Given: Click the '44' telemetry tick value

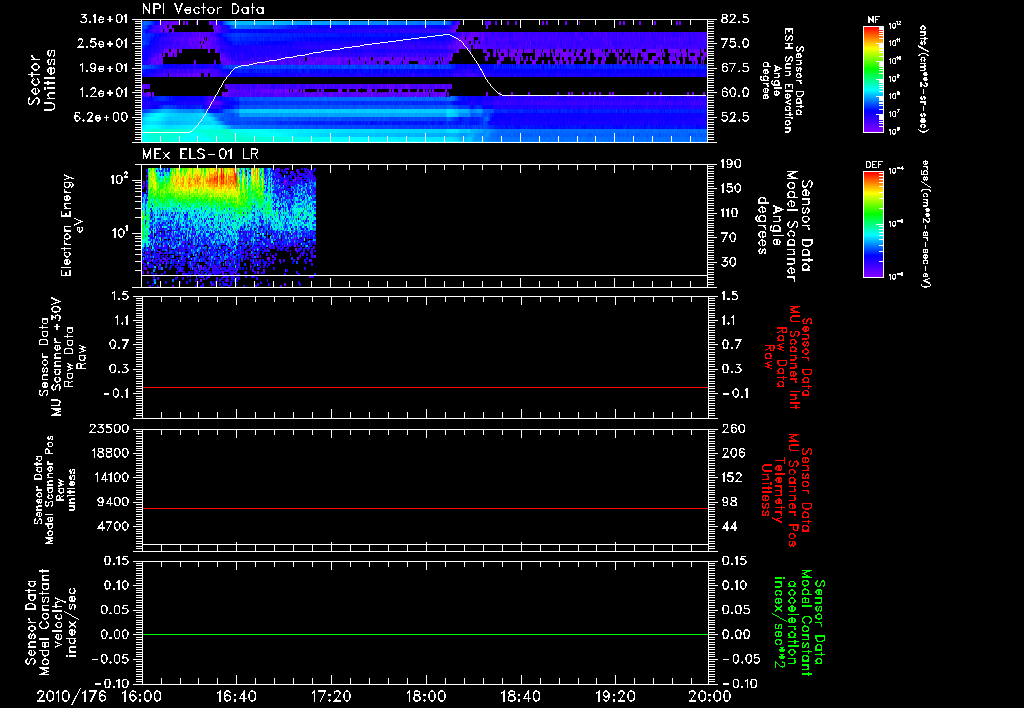Looking at the screenshot, I should click(x=729, y=526).
